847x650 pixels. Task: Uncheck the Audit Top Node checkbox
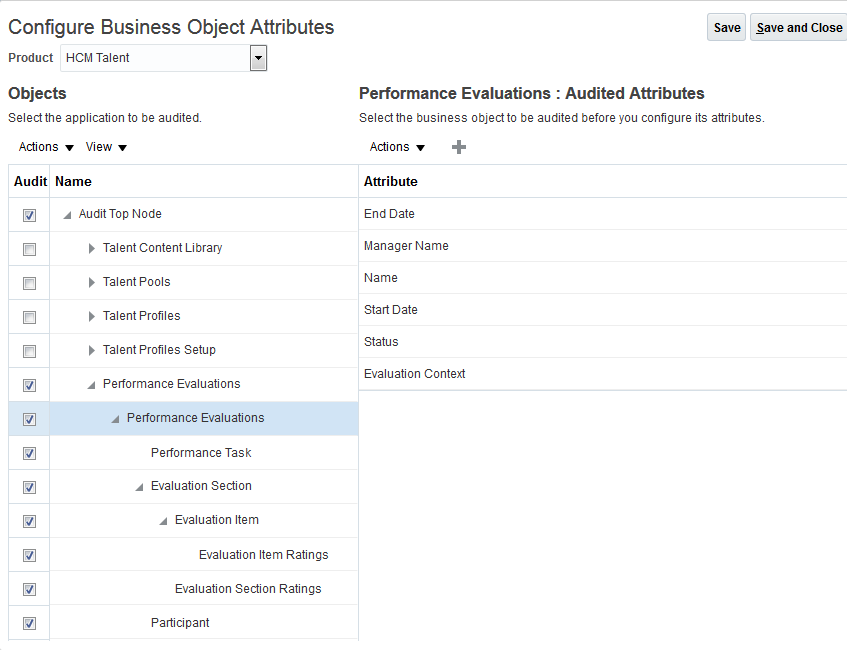[x=30, y=215]
